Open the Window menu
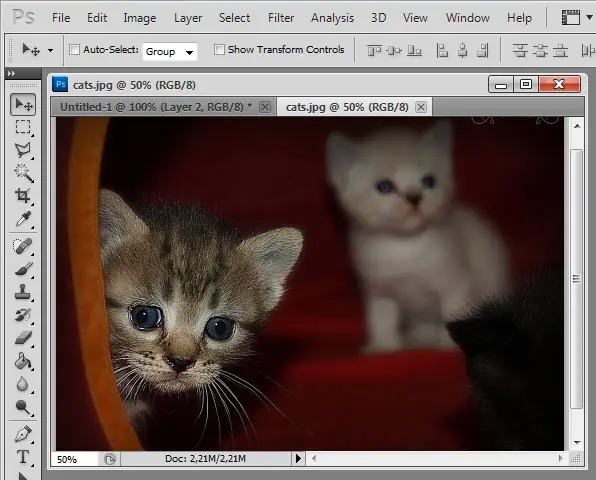 tap(468, 18)
